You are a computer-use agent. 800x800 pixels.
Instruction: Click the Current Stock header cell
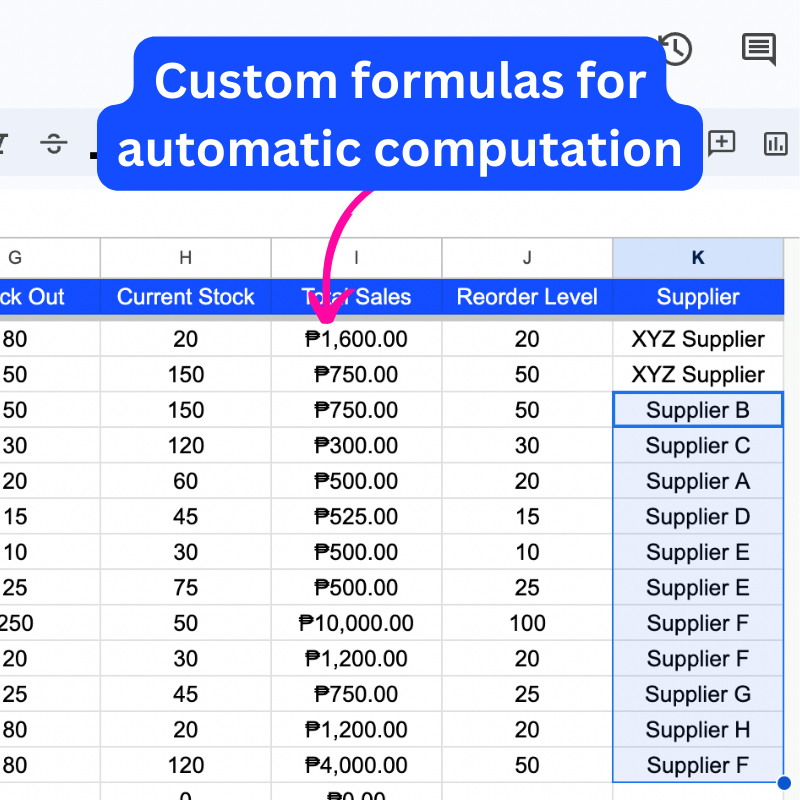(185, 297)
